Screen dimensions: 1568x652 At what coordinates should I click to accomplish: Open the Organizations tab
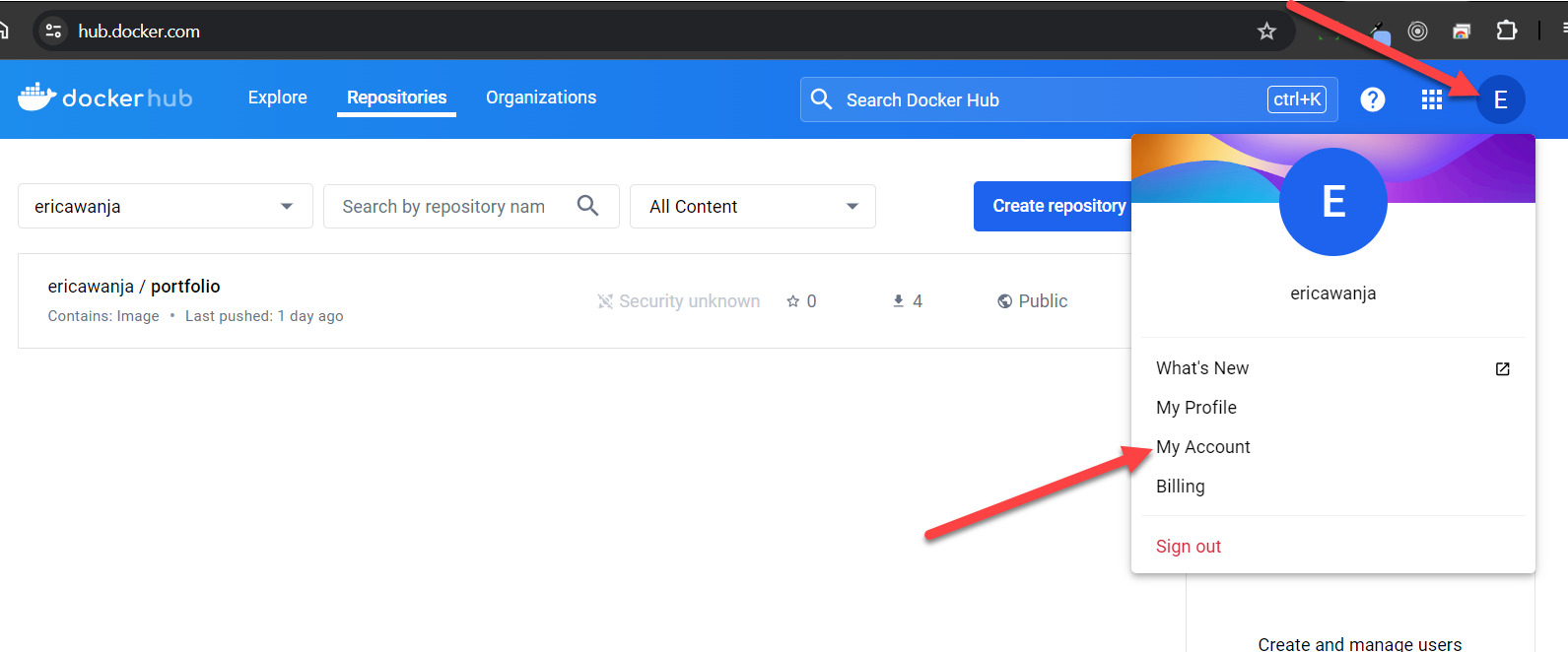pyautogui.click(x=541, y=98)
